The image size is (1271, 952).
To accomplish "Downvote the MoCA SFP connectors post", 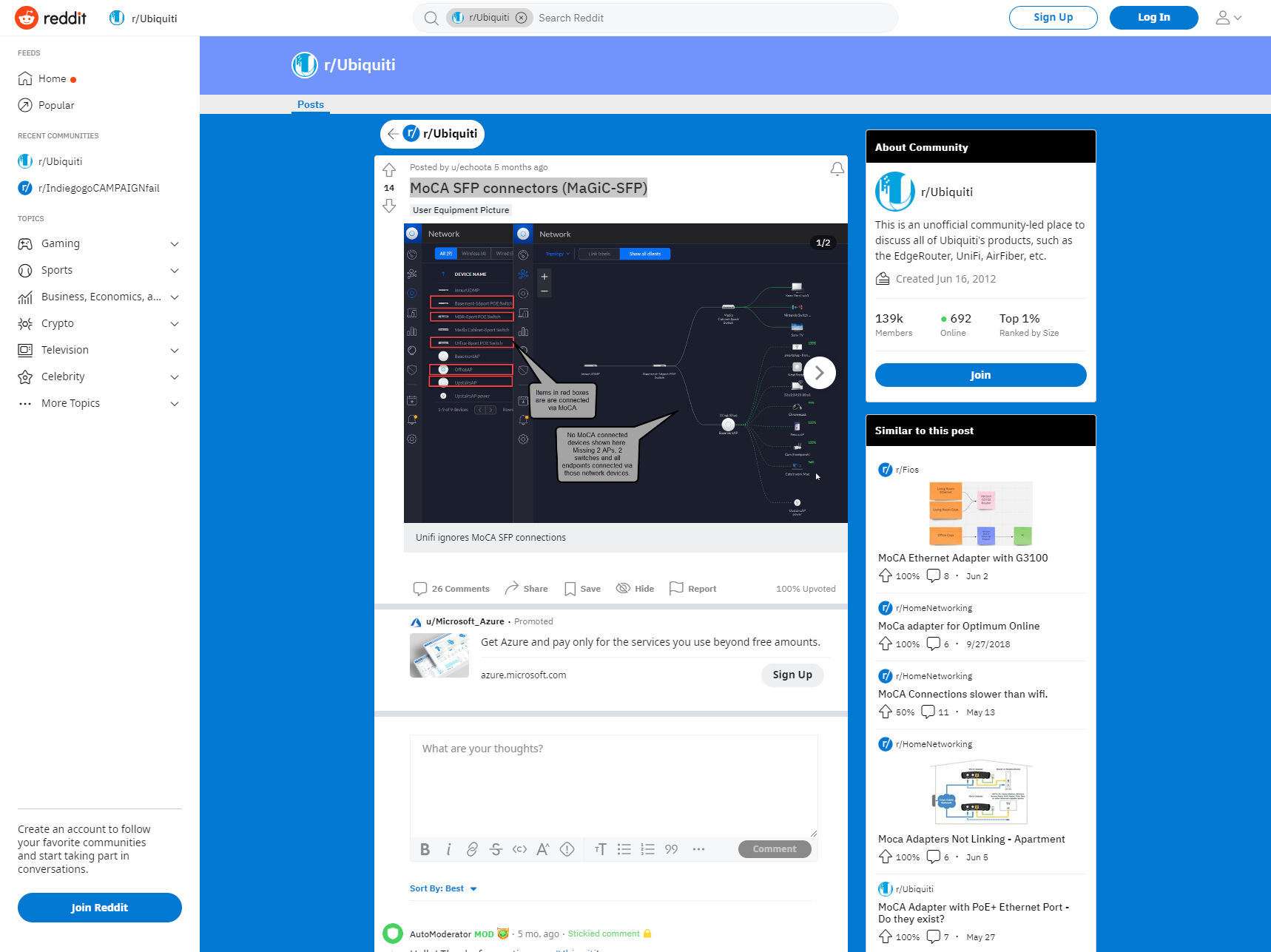I will [x=389, y=206].
